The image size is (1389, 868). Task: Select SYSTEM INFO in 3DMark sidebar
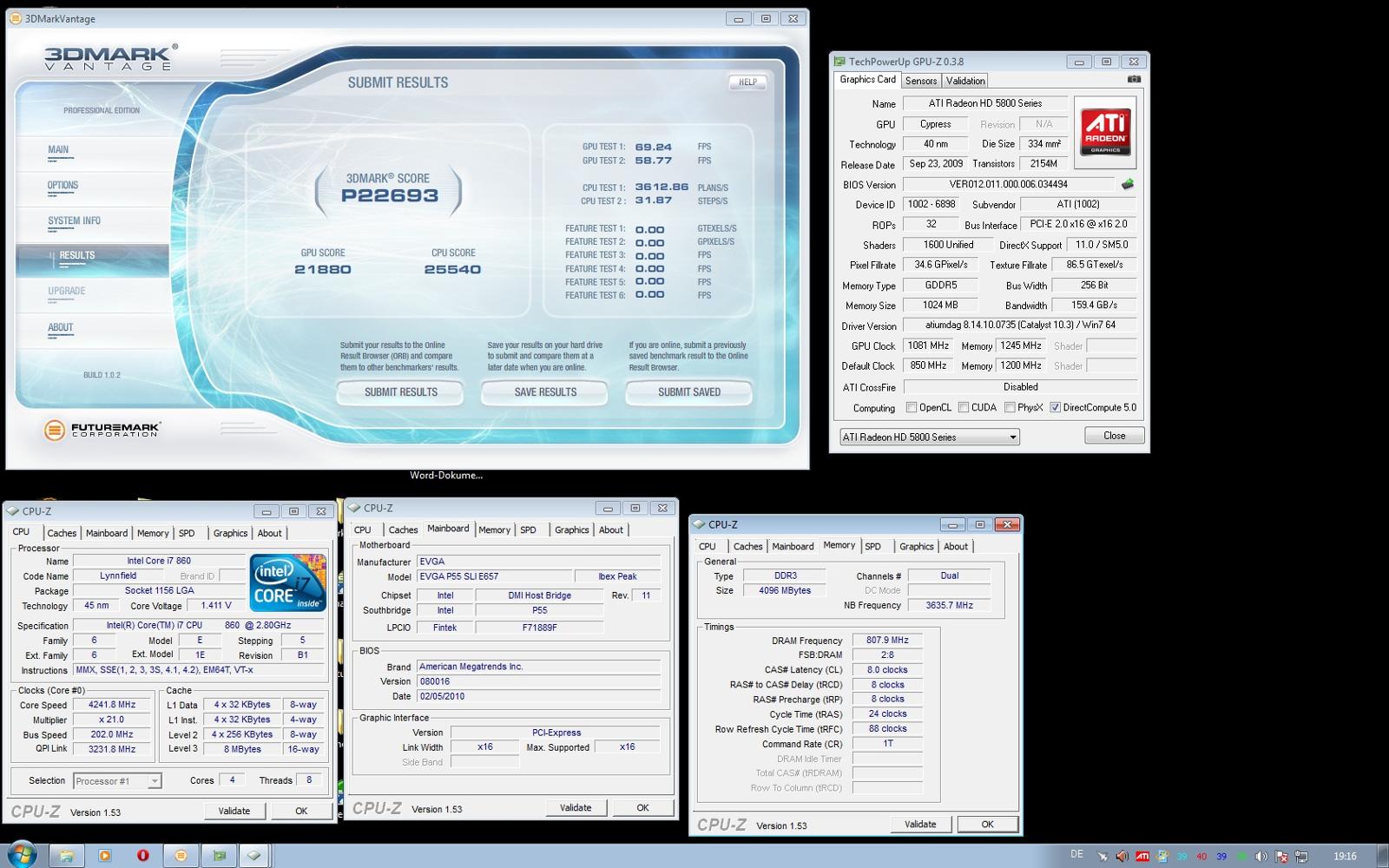tap(74, 220)
